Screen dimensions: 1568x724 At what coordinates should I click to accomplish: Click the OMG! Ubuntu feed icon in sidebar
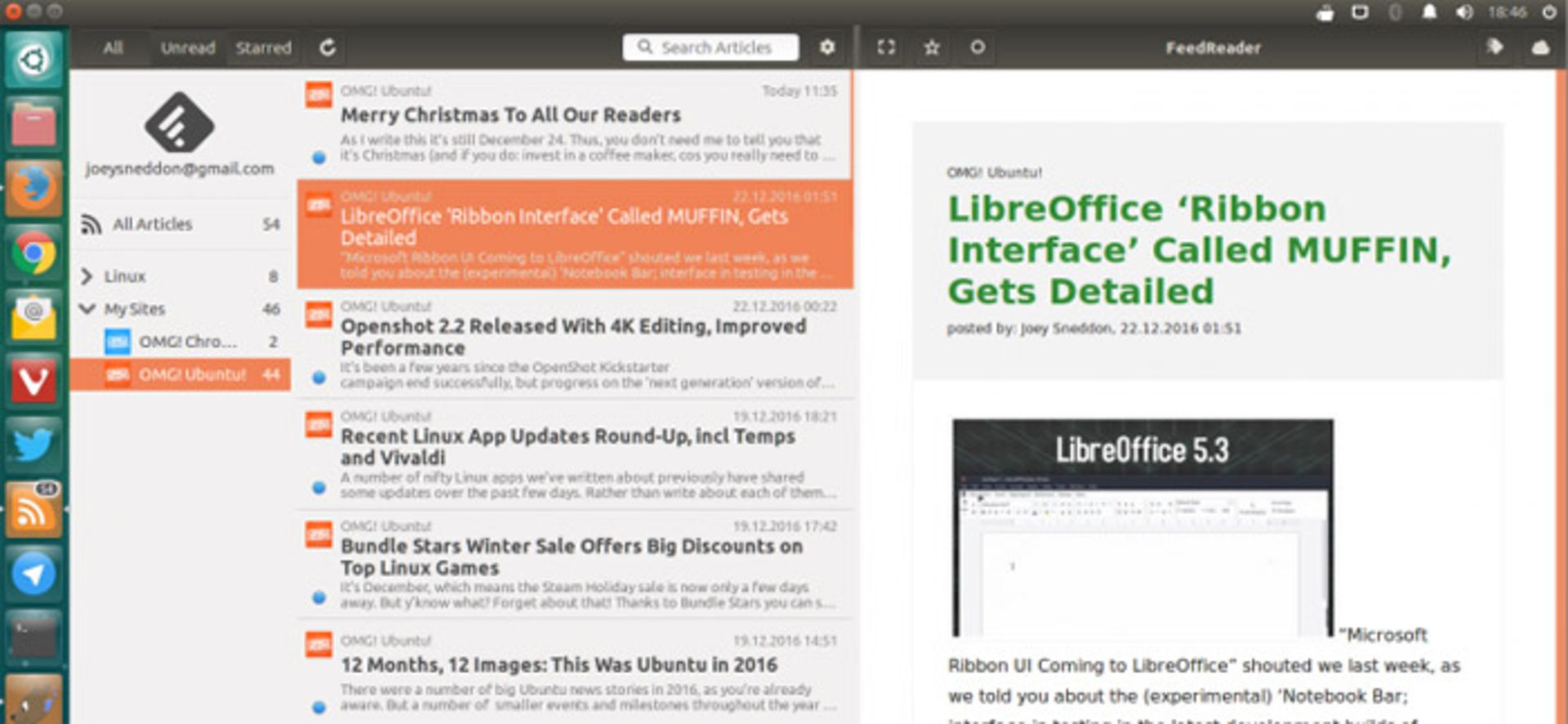click(x=117, y=374)
